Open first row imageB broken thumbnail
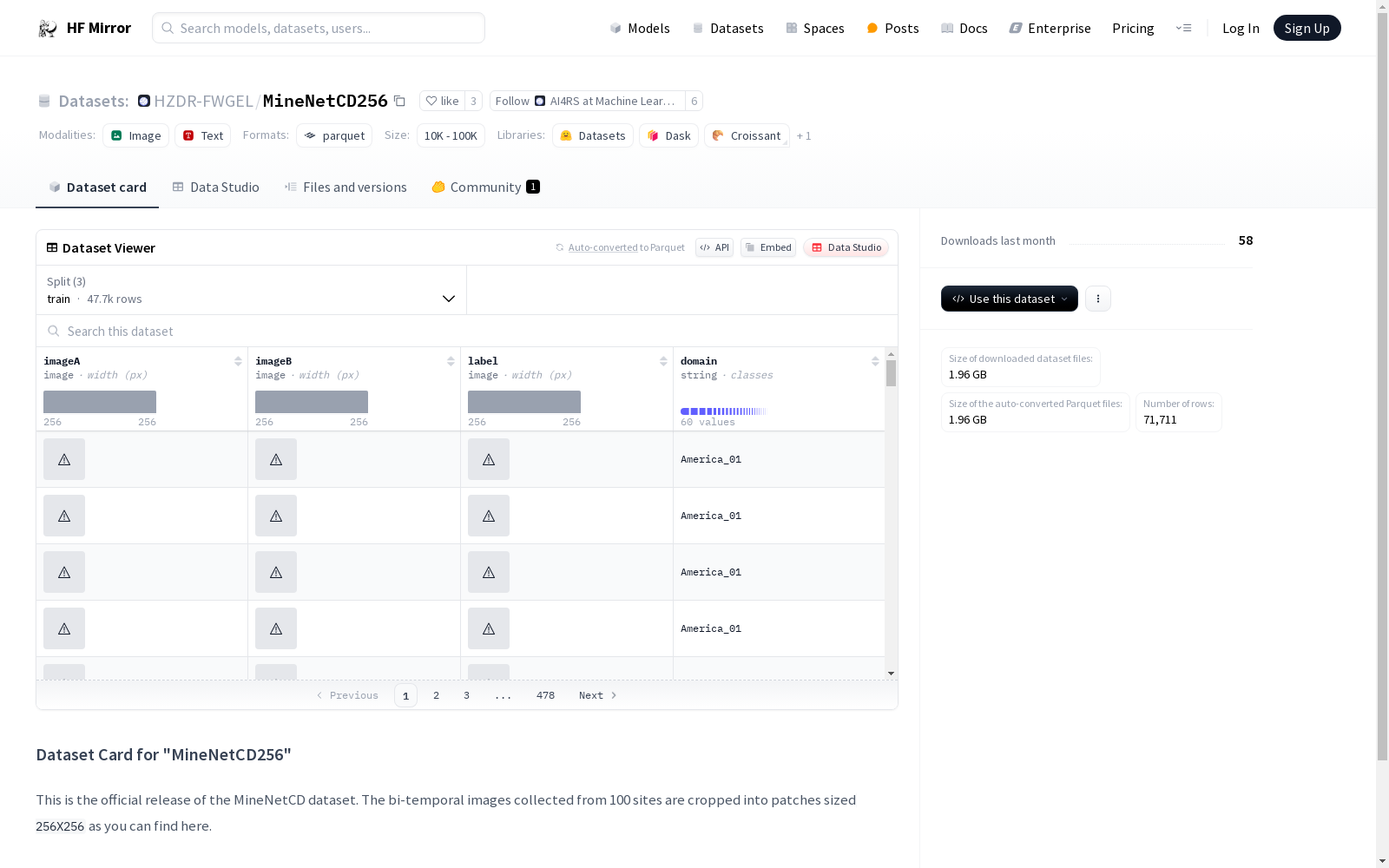The height and width of the screenshot is (868, 1389). (x=276, y=459)
